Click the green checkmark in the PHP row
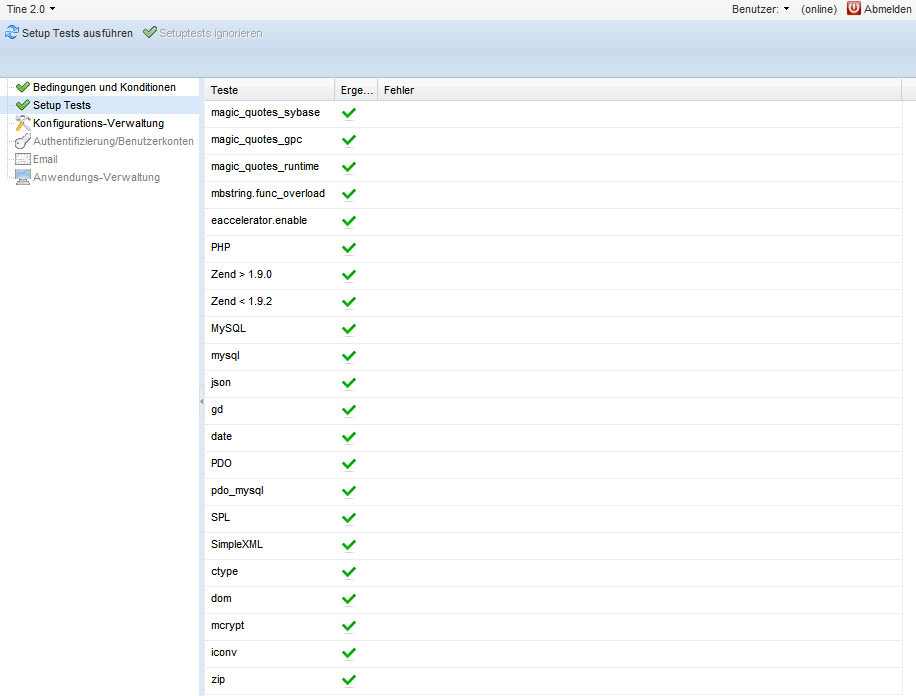The image size is (916, 696). coord(349,248)
